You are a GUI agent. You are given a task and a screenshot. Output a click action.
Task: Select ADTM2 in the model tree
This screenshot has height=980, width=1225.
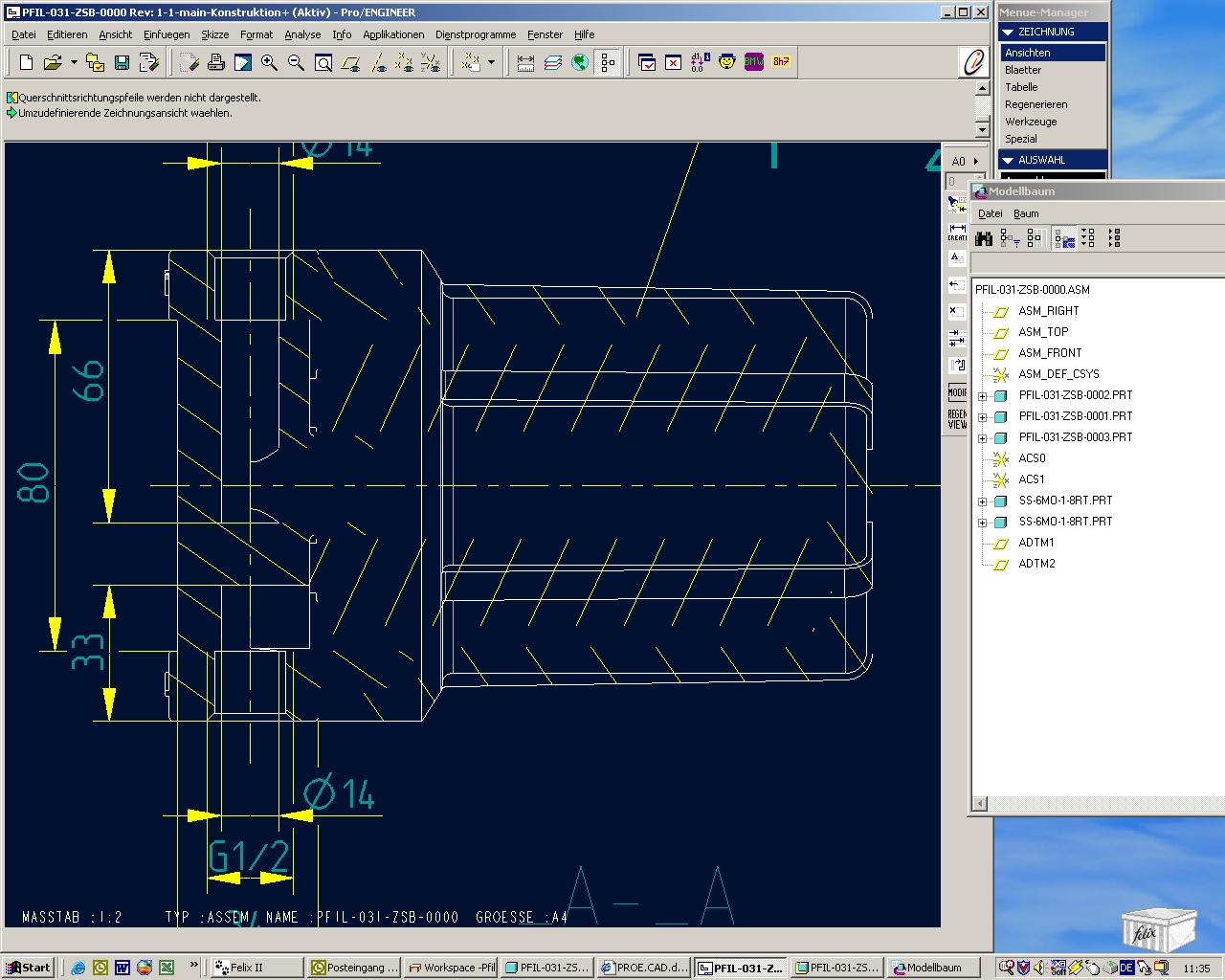[x=1036, y=564]
